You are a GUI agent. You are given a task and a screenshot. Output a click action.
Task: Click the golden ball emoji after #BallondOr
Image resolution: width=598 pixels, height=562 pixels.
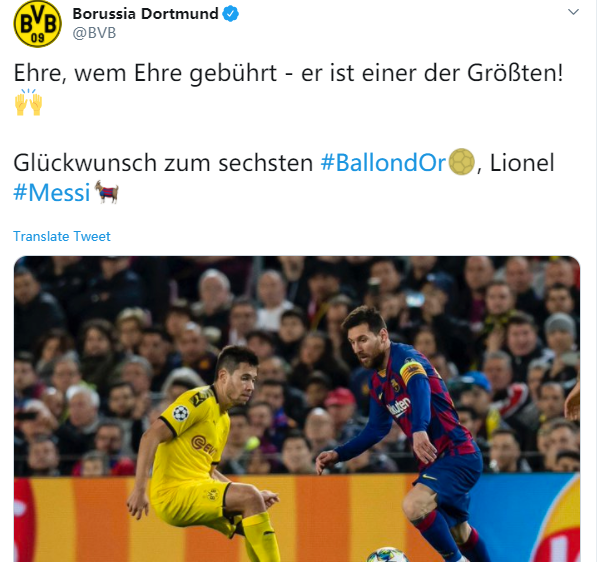[461, 162]
